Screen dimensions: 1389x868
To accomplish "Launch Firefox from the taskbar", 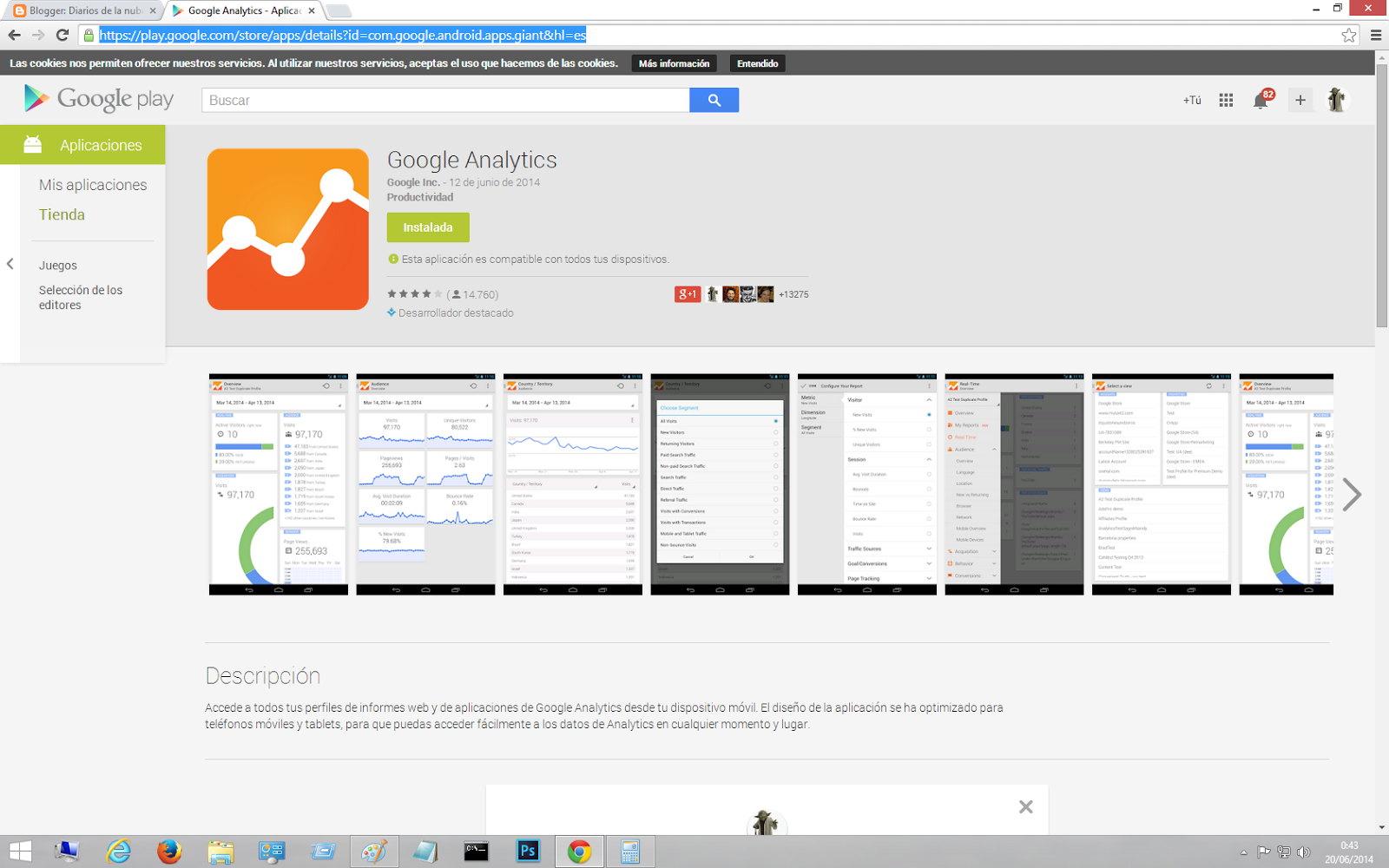I will pos(169,852).
